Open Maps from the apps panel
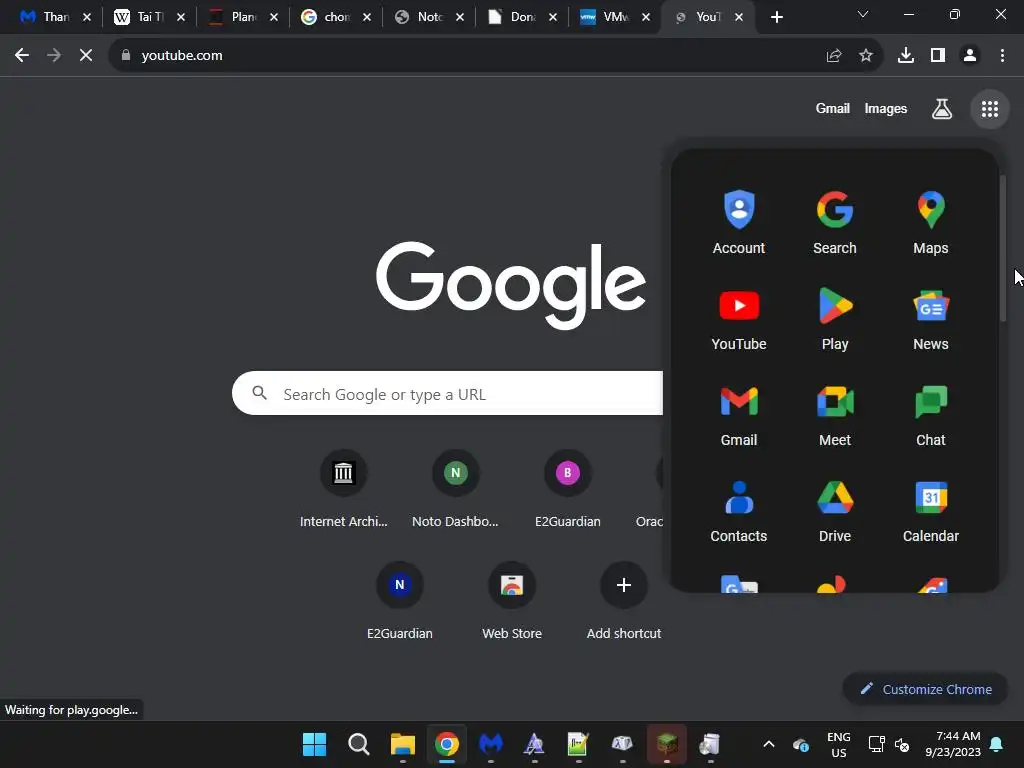This screenshot has width=1024, height=768. [x=931, y=223]
